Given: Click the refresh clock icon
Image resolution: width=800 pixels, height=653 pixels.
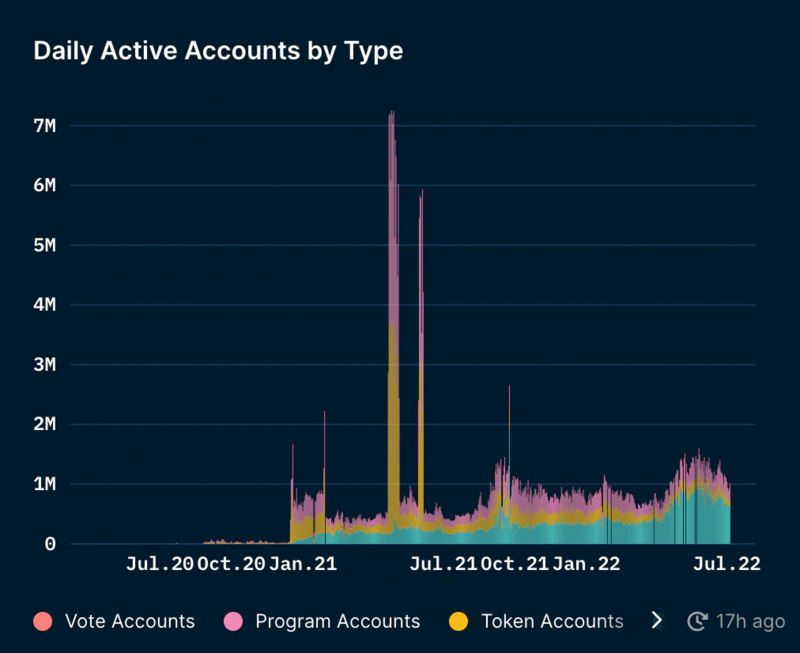Looking at the screenshot, I should [697, 621].
